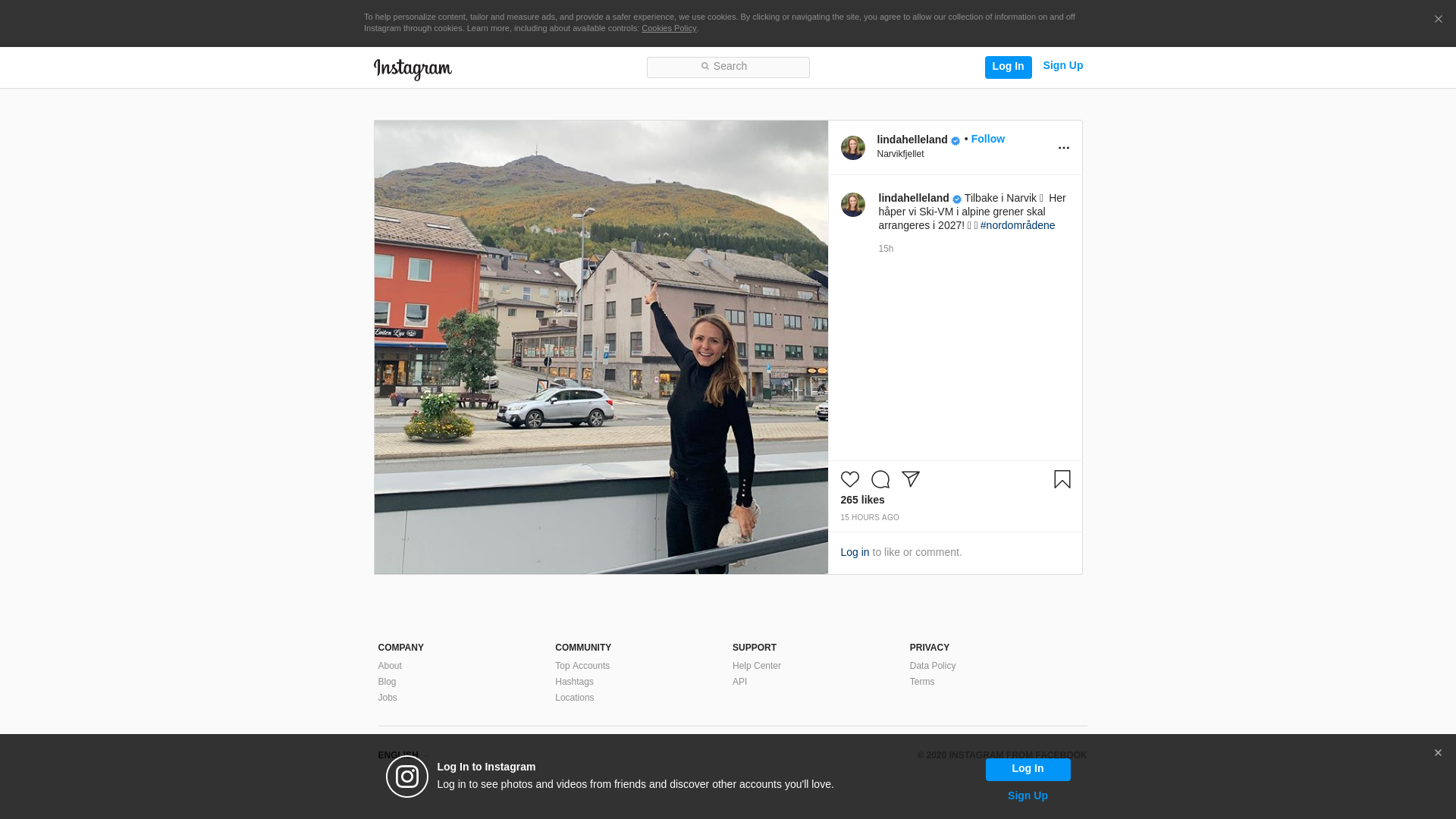Open the Cookies Policy link
The image size is (1456, 819).
669,28
